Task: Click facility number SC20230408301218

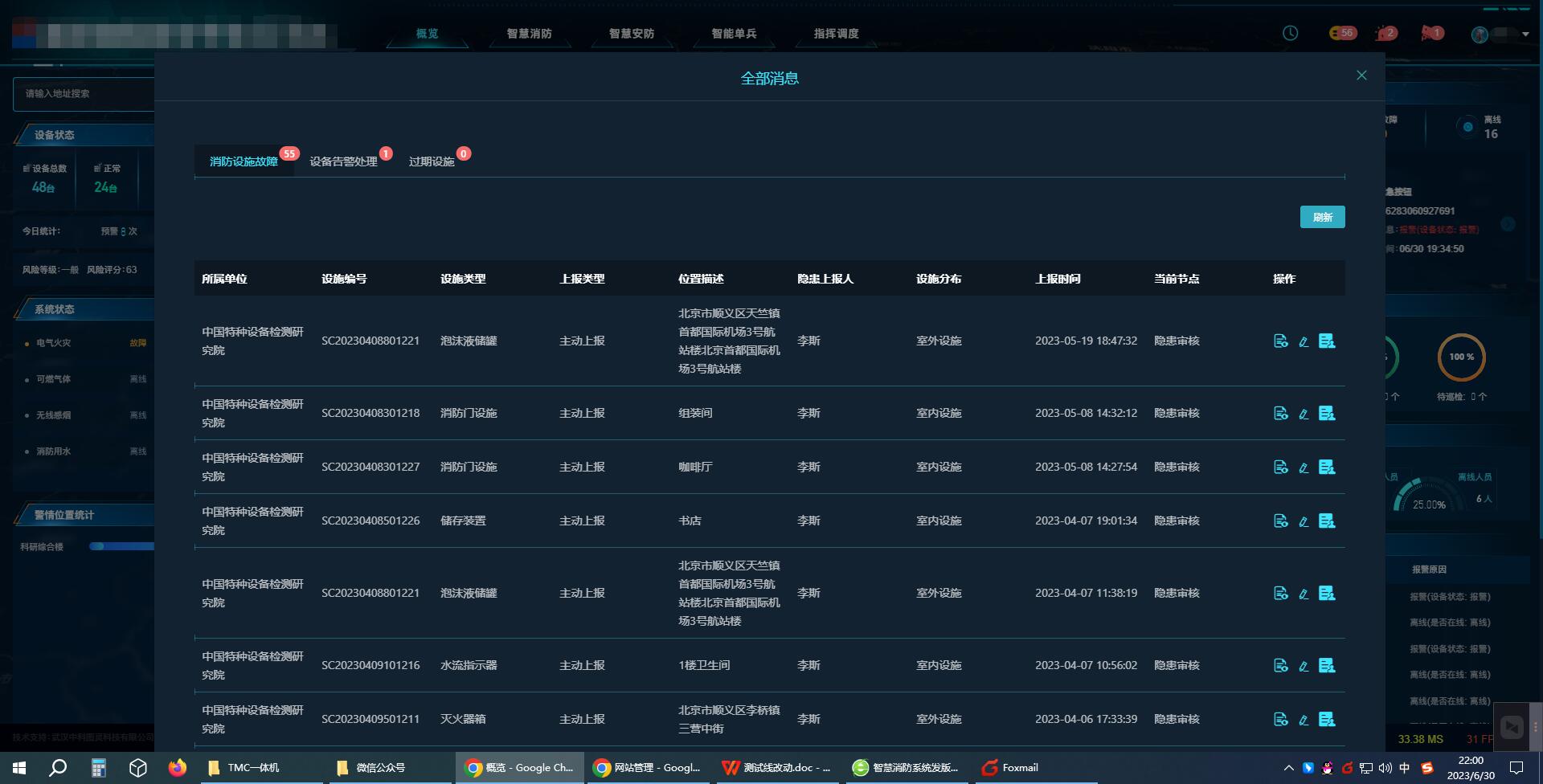Action: pyautogui.click(x=370, y=414)
